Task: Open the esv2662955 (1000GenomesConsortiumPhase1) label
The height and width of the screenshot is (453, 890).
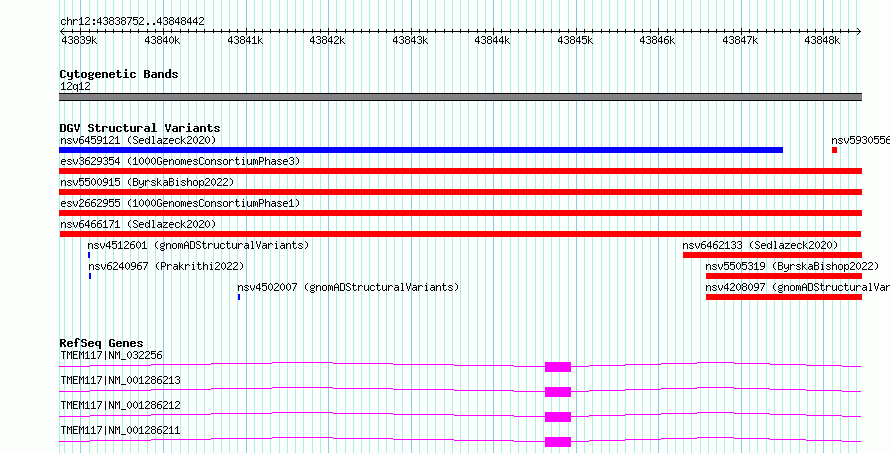Action: click(180, 203)
